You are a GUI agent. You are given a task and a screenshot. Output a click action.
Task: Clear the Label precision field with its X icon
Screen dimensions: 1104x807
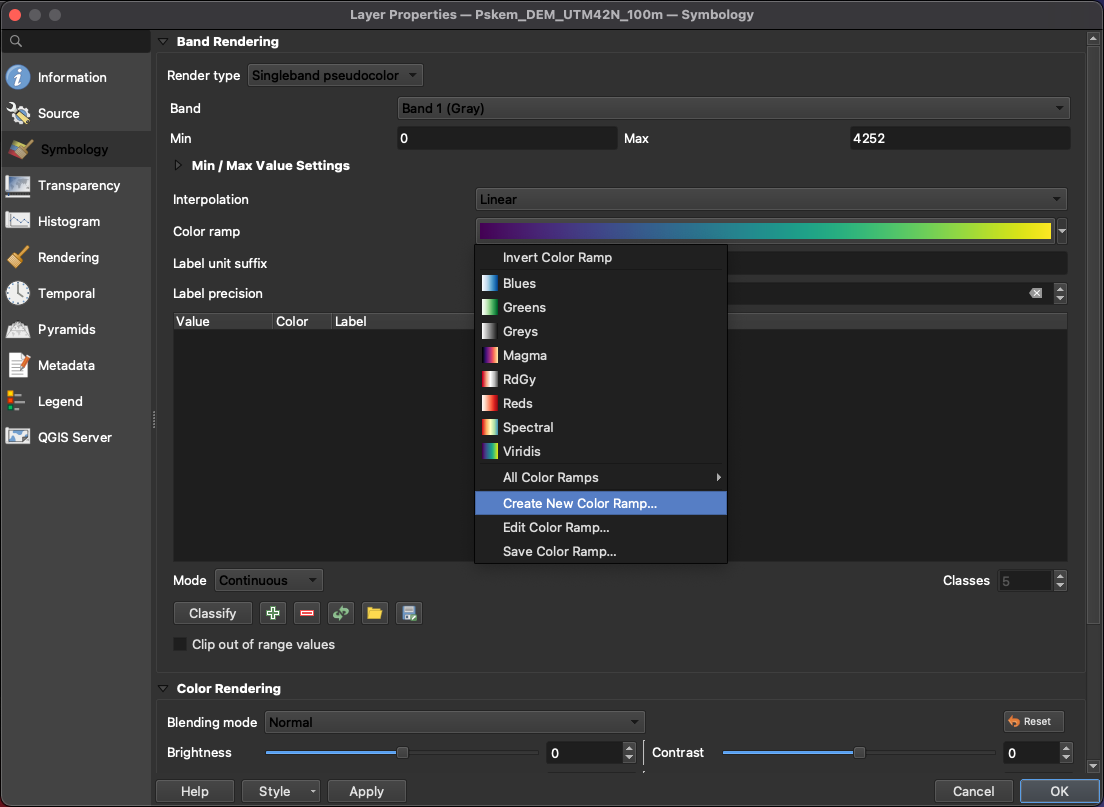[1035, 293]
